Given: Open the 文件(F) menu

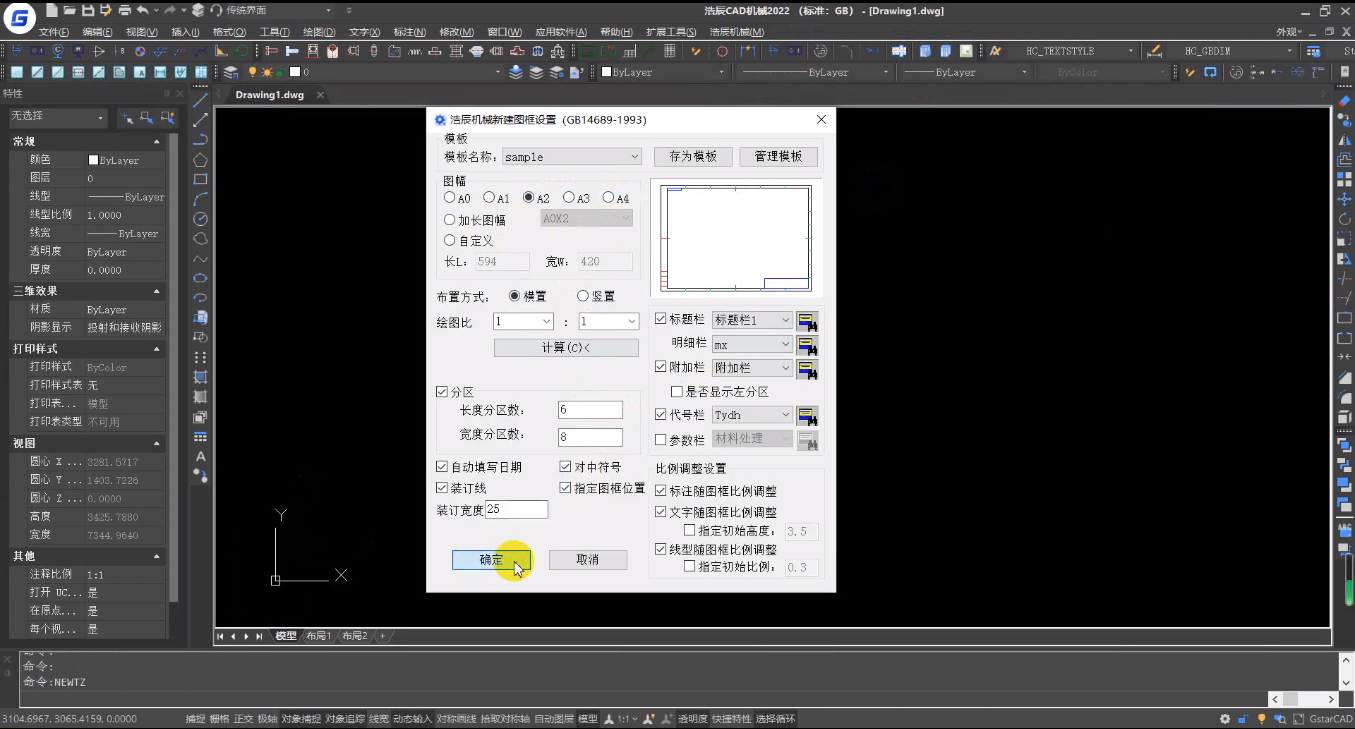Looking at the screenshot, I should [x=55, y=32].
